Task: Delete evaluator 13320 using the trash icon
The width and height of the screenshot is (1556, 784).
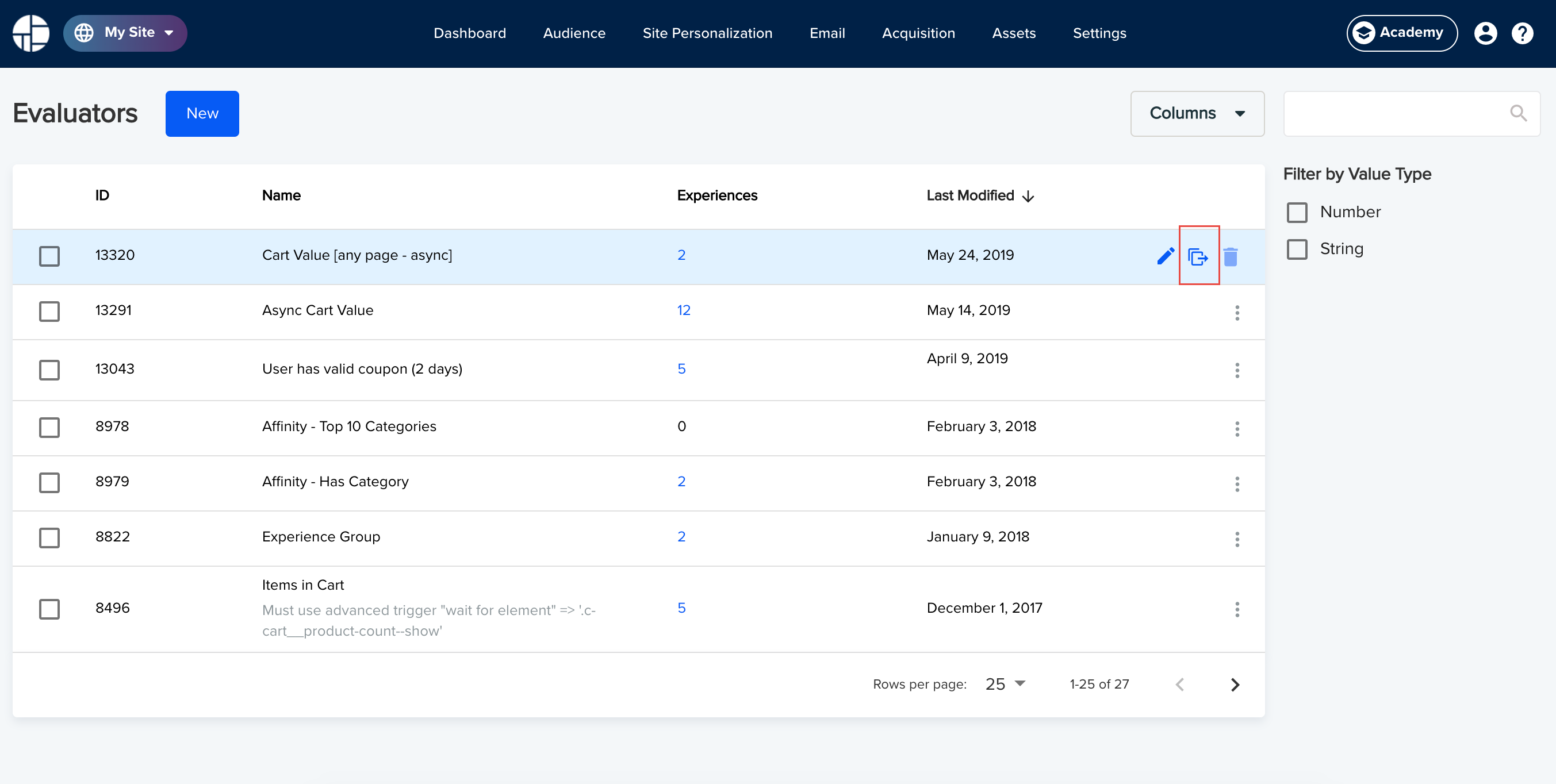Action: pos(1231,257)
